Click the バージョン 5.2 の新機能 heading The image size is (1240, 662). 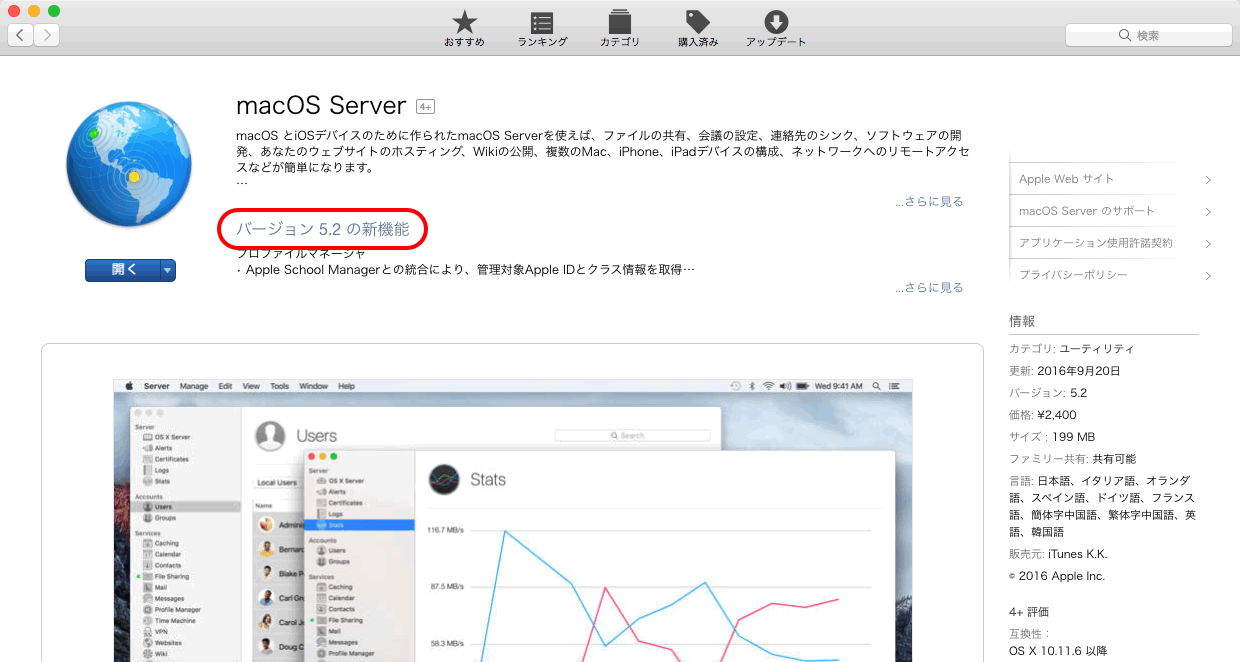[x=323, y=229]
